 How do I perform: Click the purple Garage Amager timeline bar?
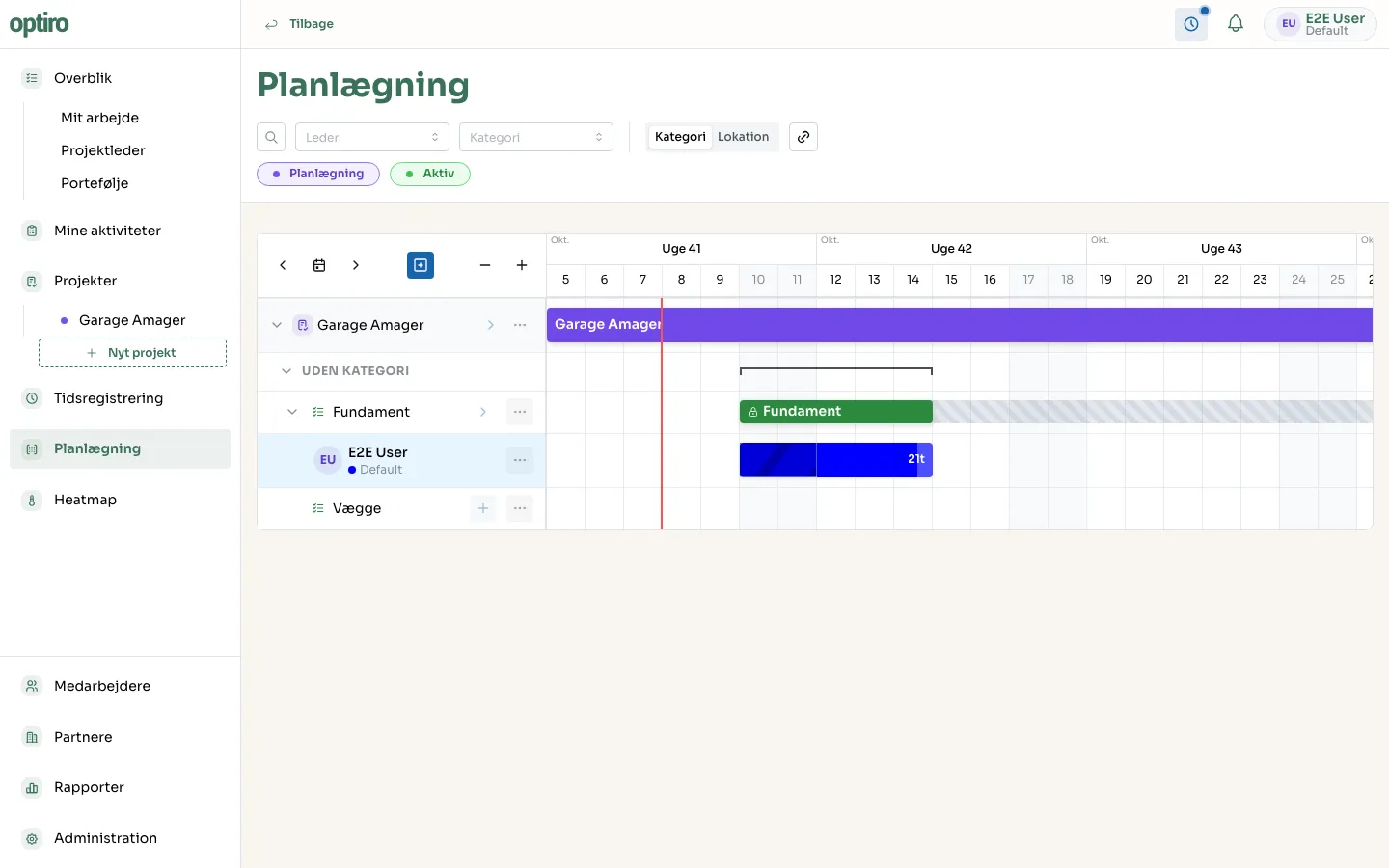pos(960,325)
